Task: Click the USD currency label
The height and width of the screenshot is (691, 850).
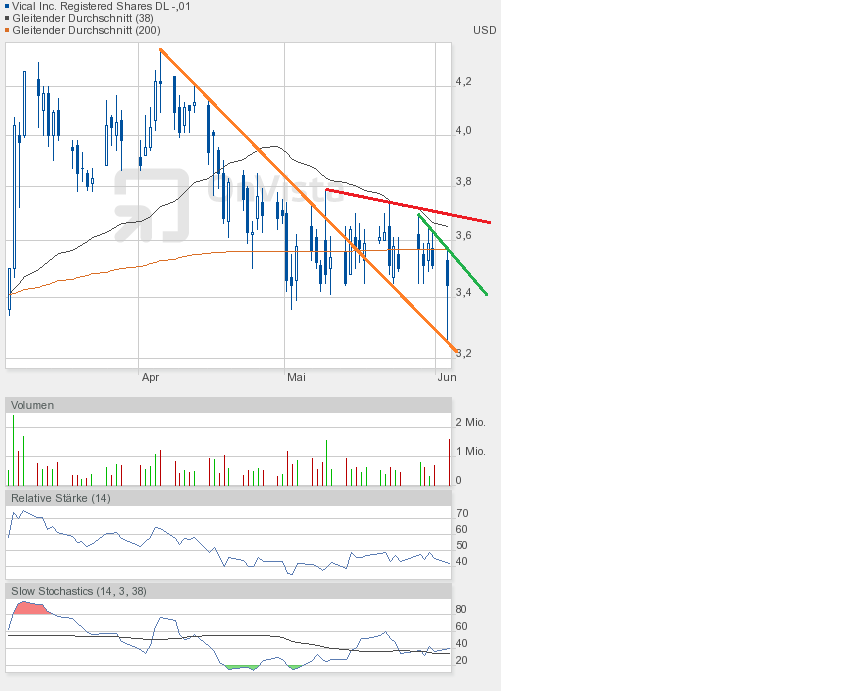Action: pos(485,30)
